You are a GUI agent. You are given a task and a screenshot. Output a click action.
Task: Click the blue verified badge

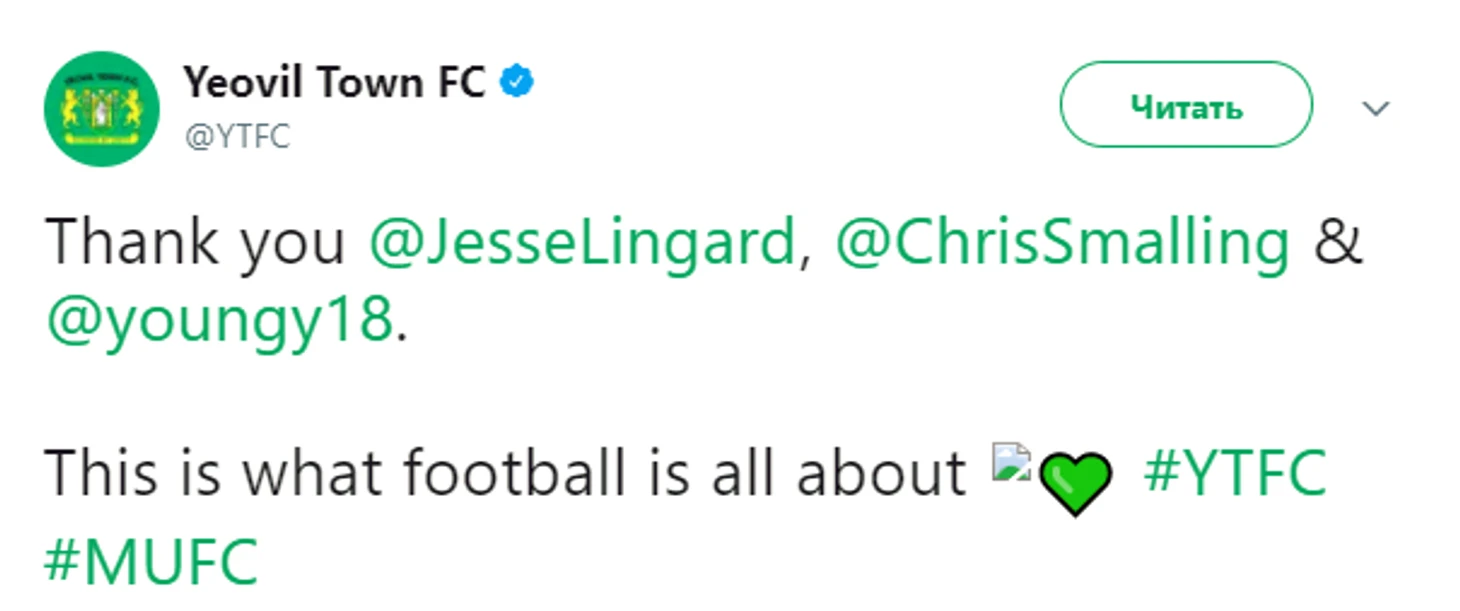point(518,83)
